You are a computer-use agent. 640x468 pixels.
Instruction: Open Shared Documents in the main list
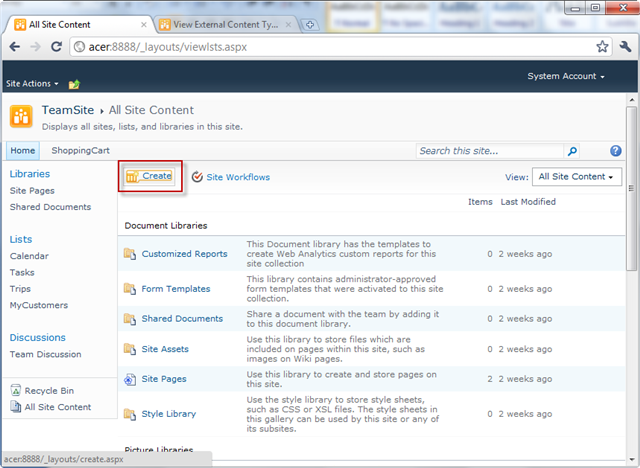(182, 319)
